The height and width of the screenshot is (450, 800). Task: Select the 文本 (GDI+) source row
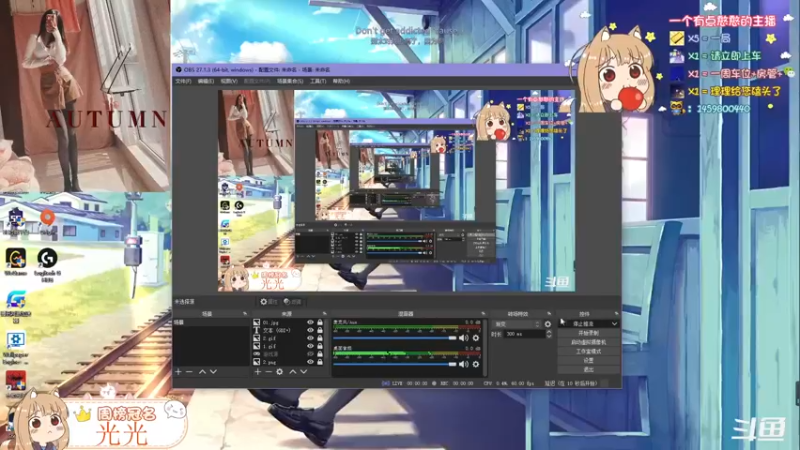point(288,330)
